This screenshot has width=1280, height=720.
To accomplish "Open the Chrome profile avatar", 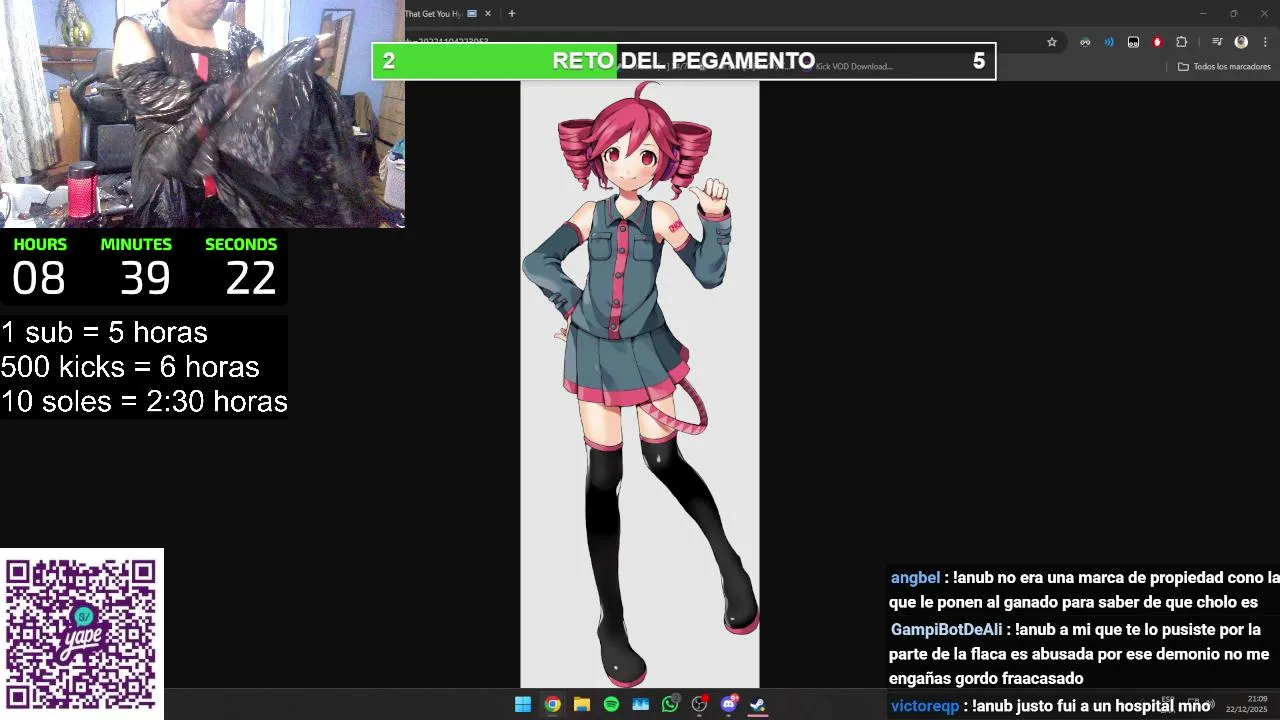I will click(x=1241, y=42).
